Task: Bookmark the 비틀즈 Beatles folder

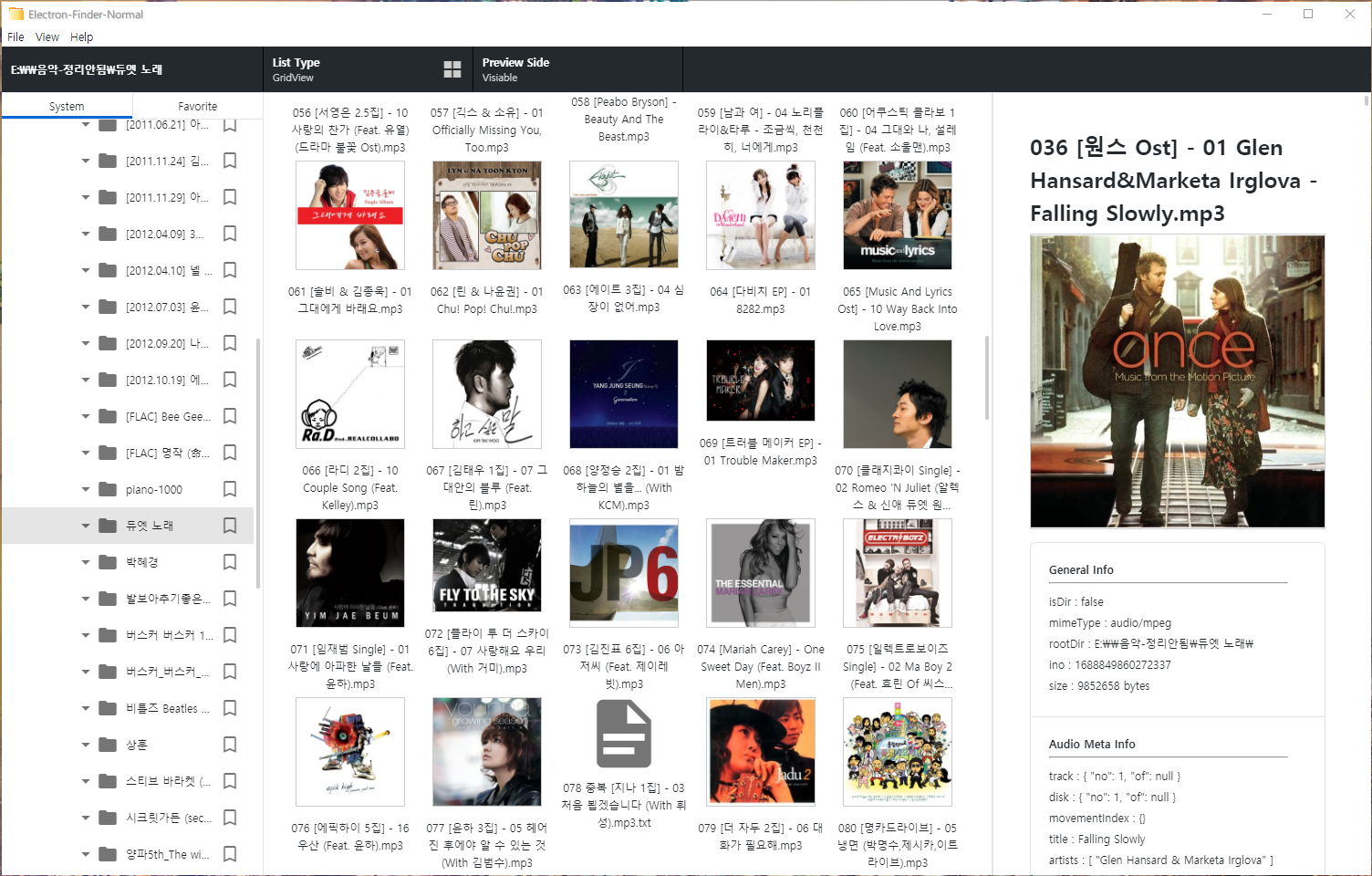Action: (230, 708)
